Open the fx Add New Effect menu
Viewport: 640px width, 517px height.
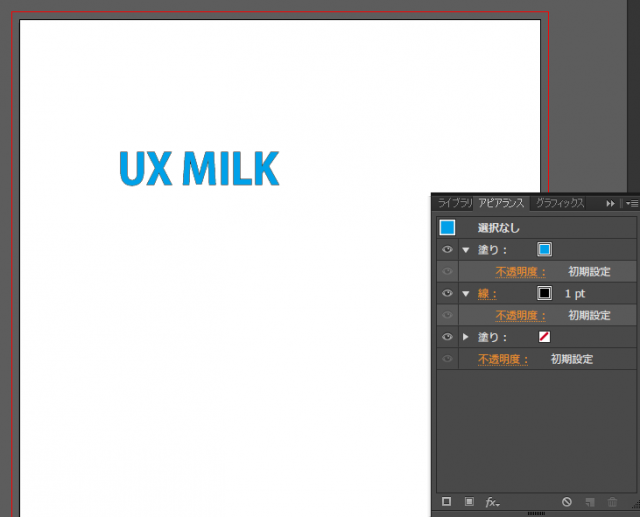point(492,501)
